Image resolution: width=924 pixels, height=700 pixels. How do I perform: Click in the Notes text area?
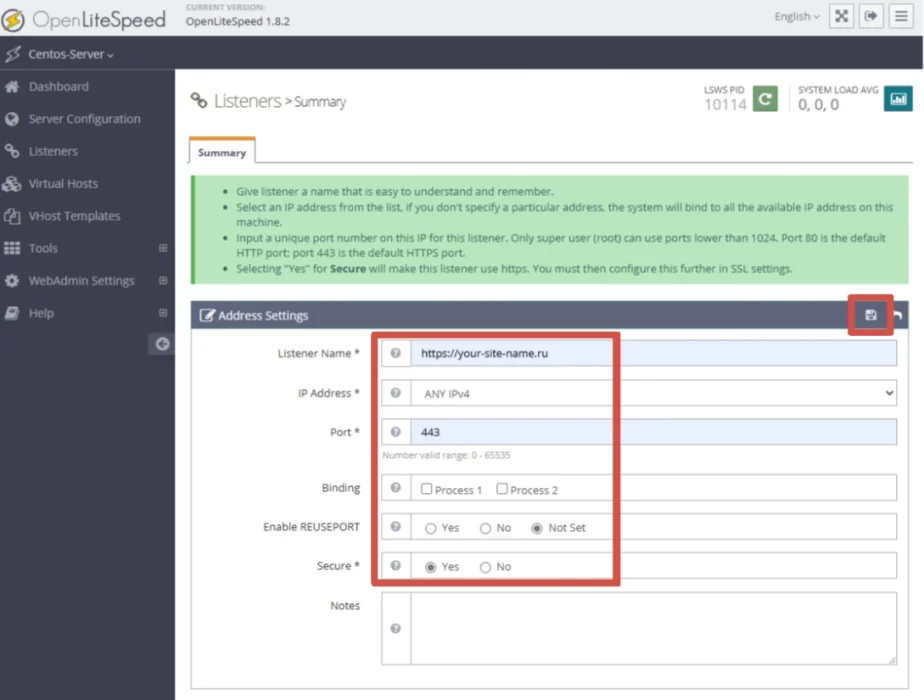point(654,629)
